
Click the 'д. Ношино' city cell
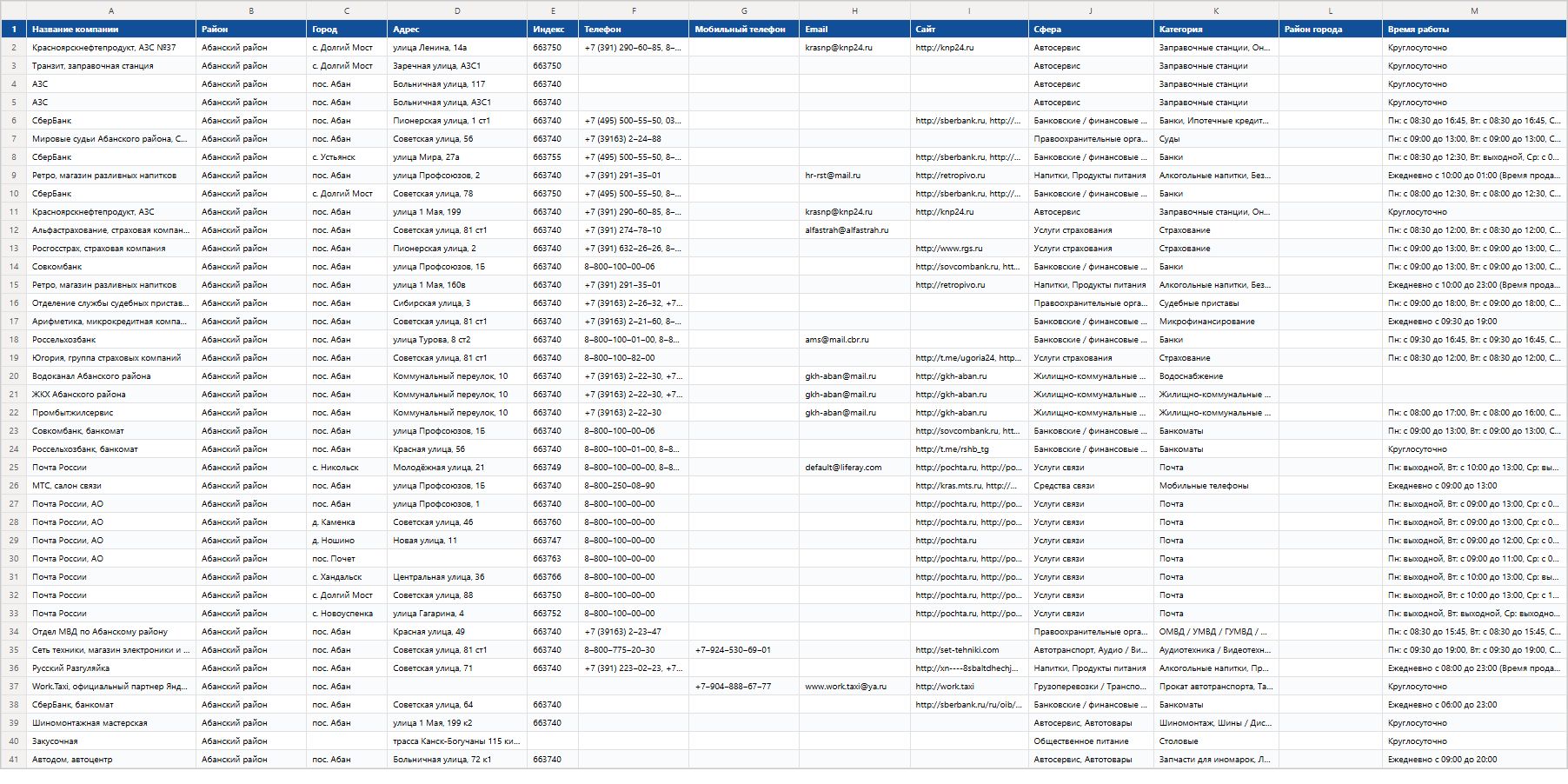[x=347, y=541]
